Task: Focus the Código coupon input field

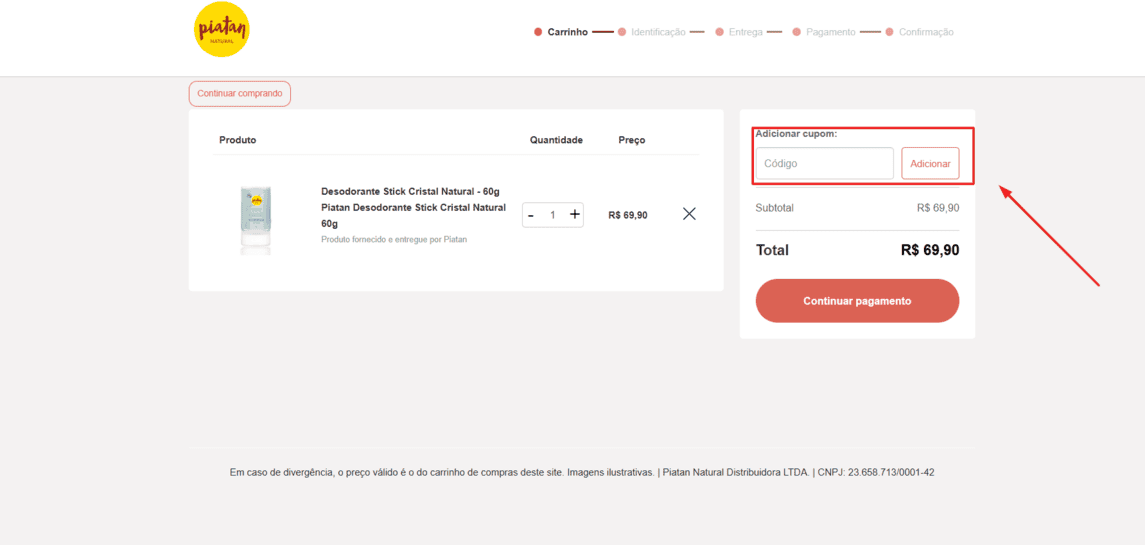Action: (x=824, y=164)
